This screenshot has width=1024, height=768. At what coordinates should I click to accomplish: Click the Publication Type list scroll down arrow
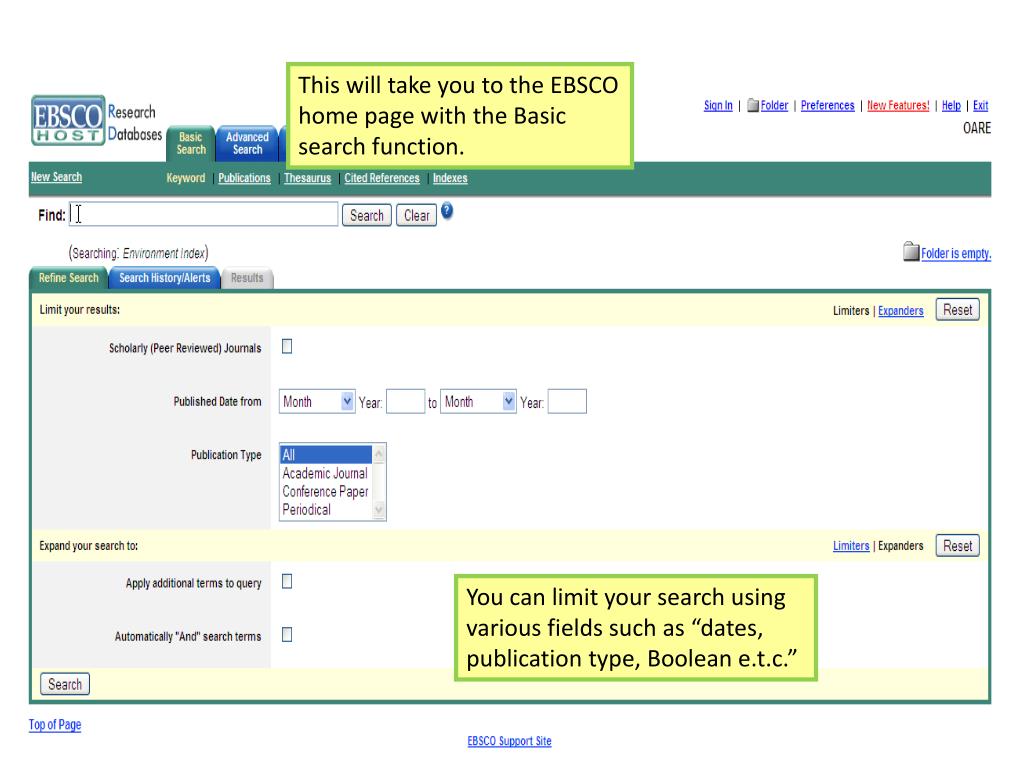[379, 511]
